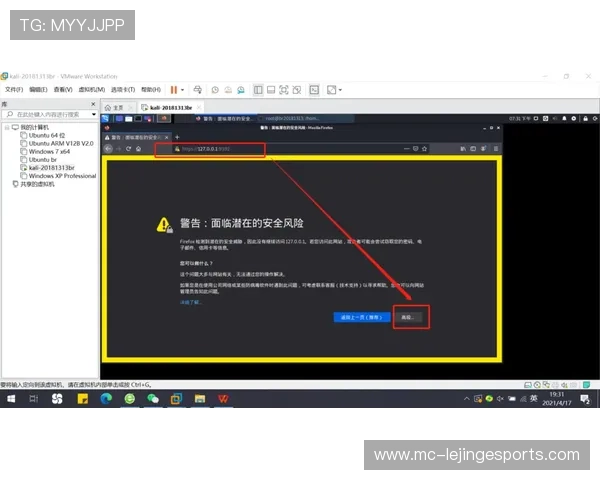The width and height of the screenshot is (600, 480).
Task: Open WPS Office from the taskbar
Action: (x=223, y=399)
